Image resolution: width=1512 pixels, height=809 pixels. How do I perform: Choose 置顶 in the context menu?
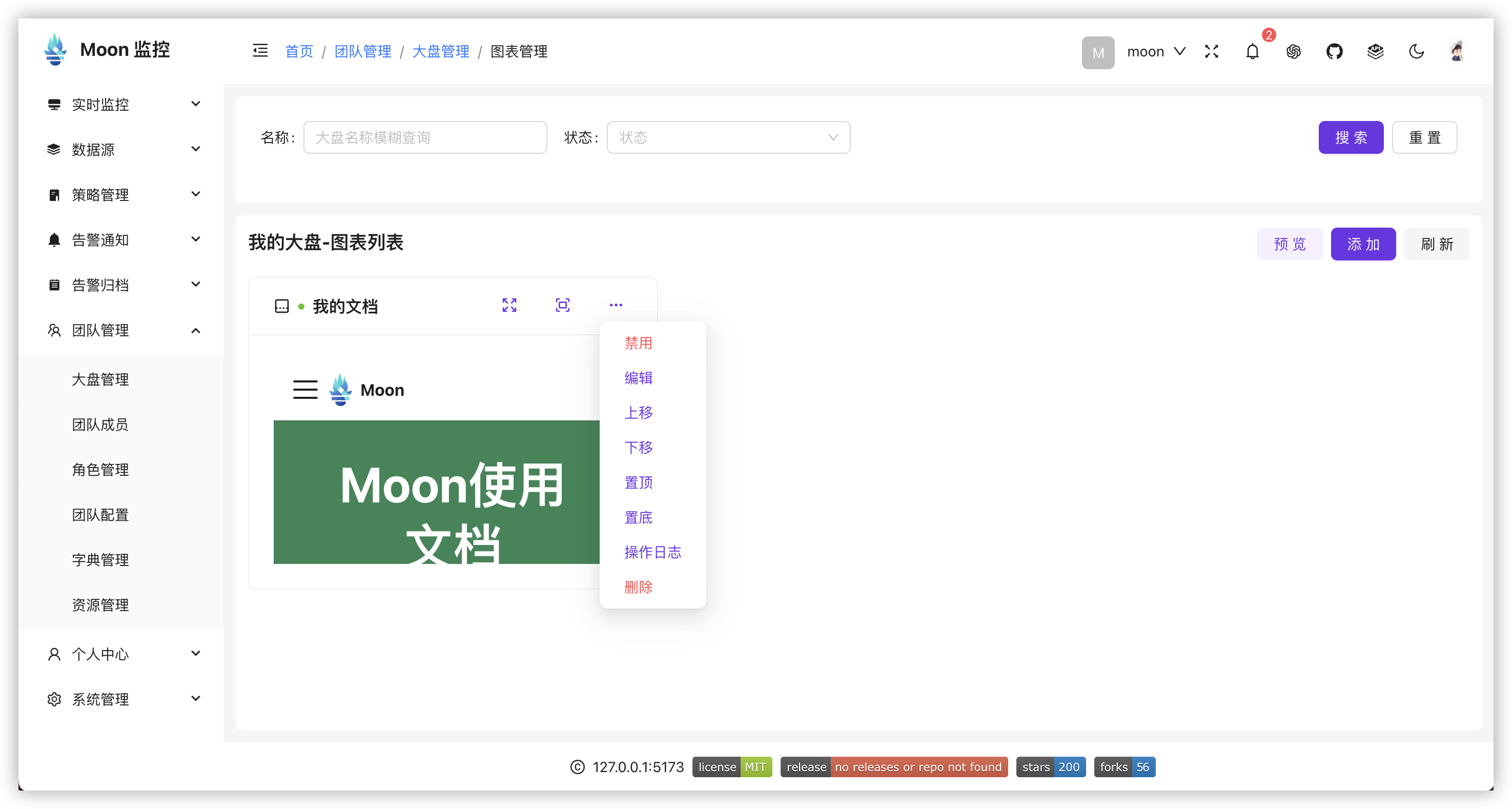[638, 482]
